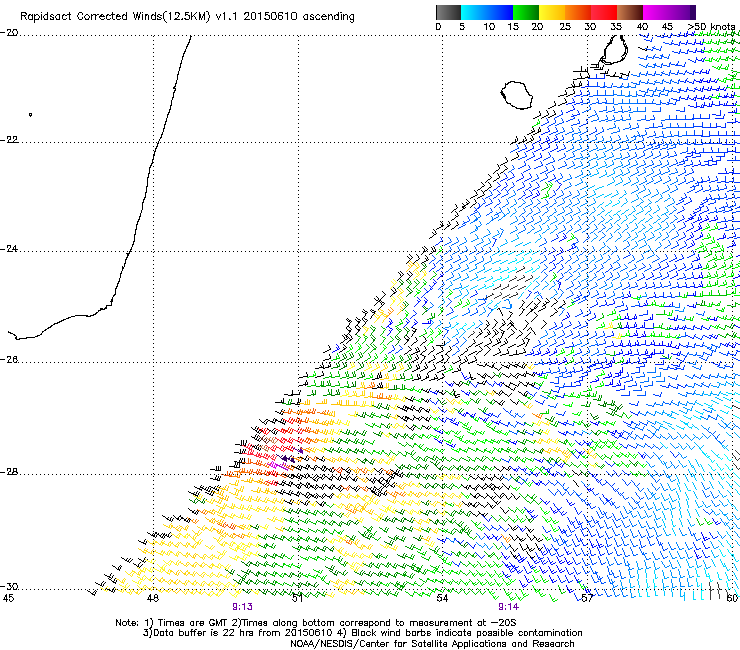Click the purple '9:14' time marker
Image resolution: width=740 pixels, height=650 pixels.
[508, 607]
